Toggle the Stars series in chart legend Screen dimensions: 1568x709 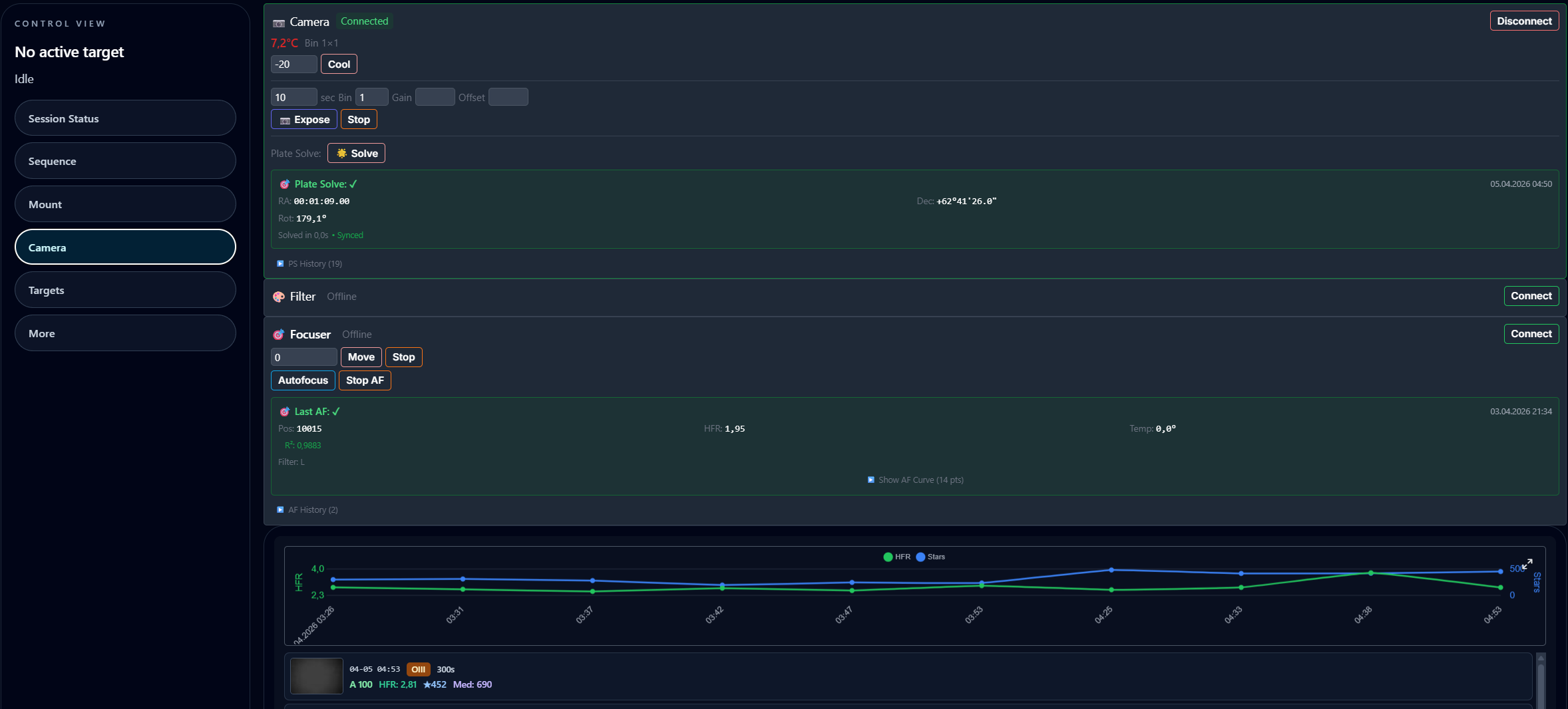(x=930, y=557)
